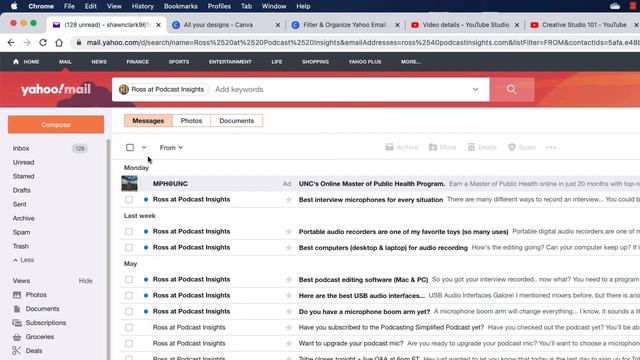Open the Spam folder
Viewport: 640px width, 360px height.
tap(21, 232)
